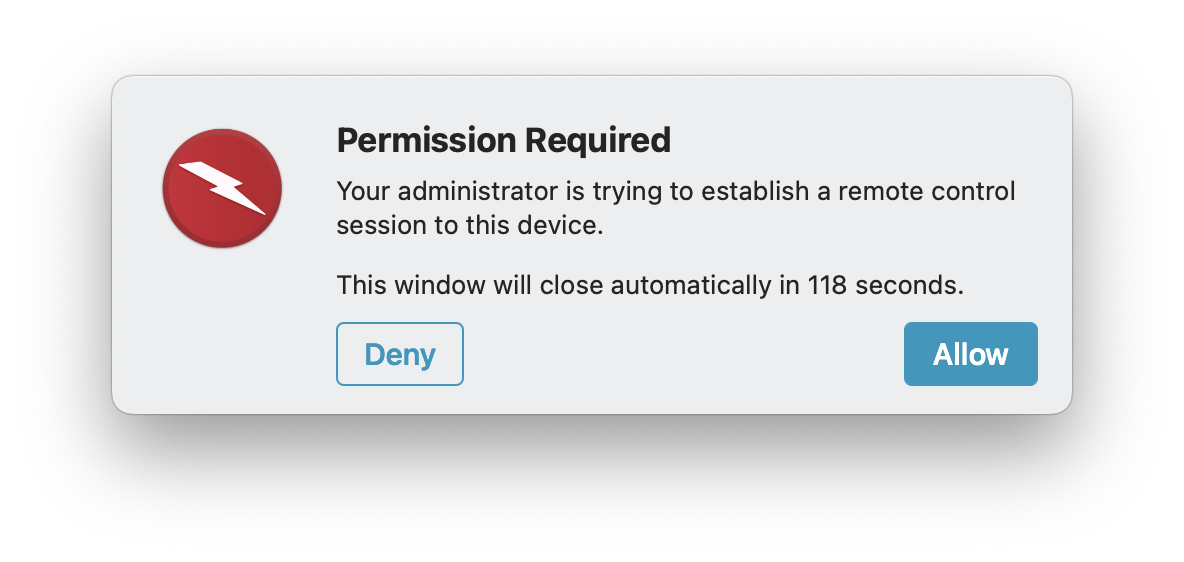Grant remote control access with Allow
Screen dimensions: 1184x562
pos(970,354)
